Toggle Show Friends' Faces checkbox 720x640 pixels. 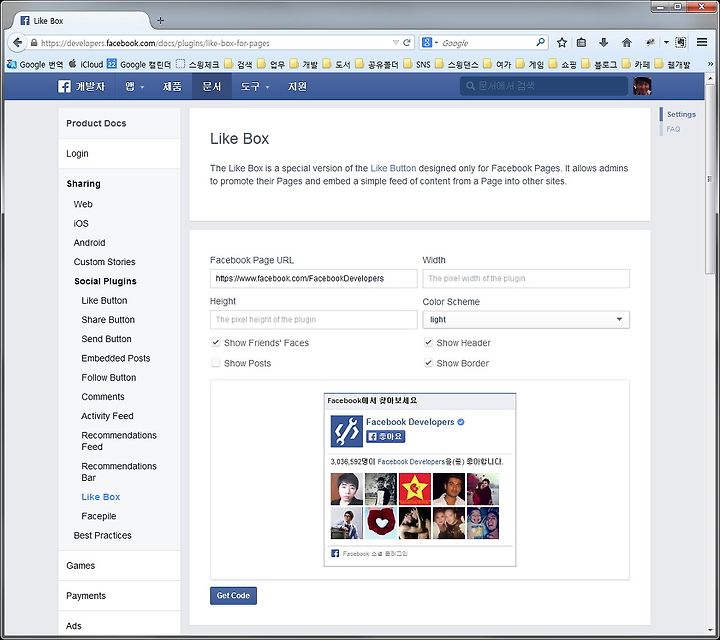(x=215, y=342)
